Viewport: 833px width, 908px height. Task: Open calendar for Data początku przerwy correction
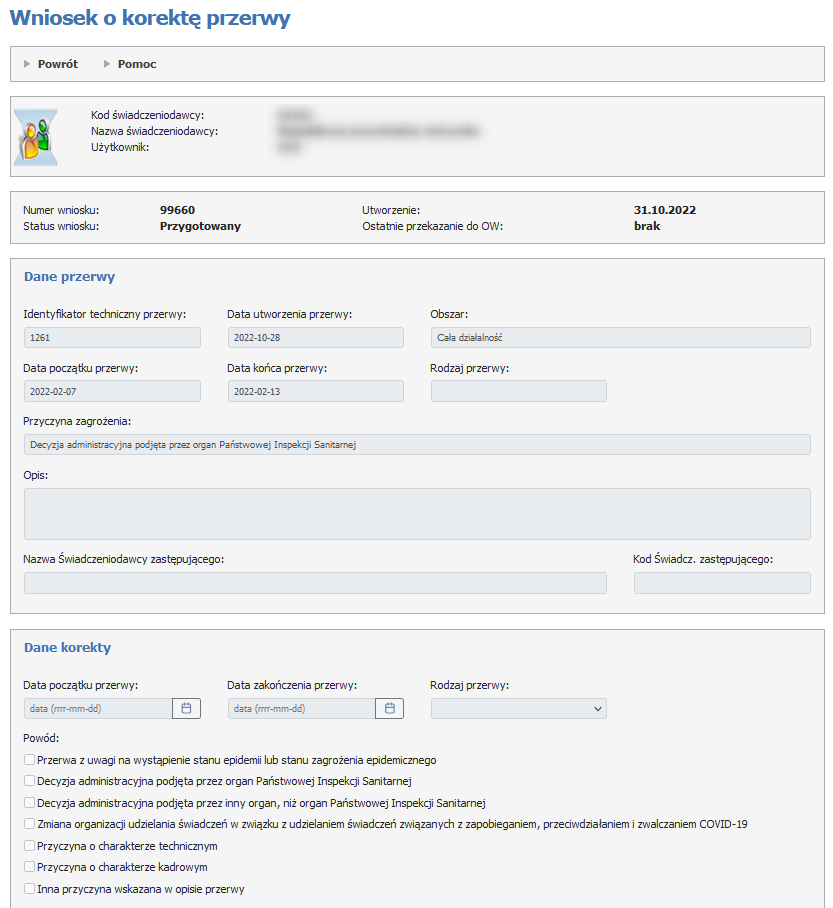[x=187, y=708]
